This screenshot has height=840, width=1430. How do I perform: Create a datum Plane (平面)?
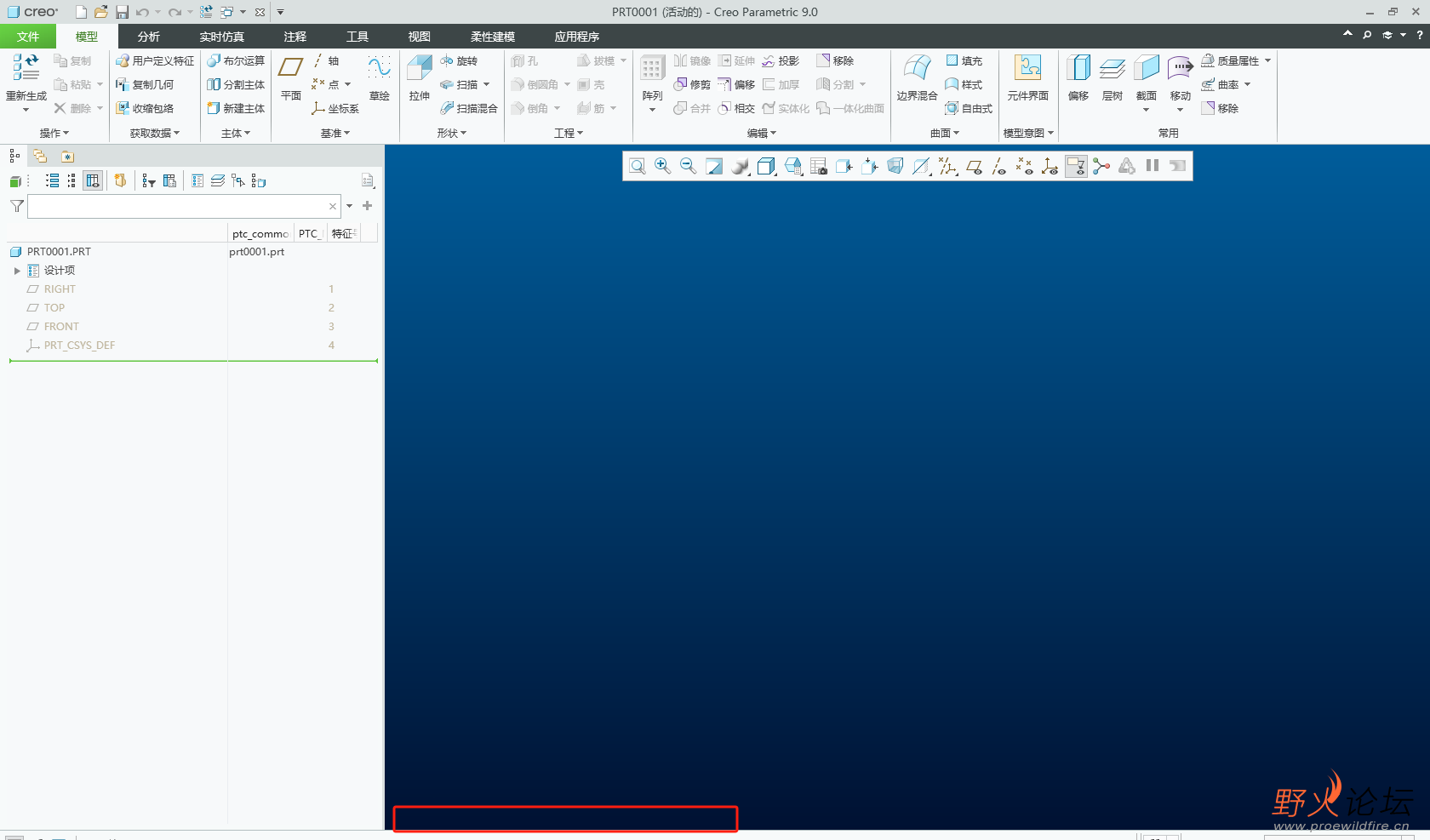pos(291,79)
